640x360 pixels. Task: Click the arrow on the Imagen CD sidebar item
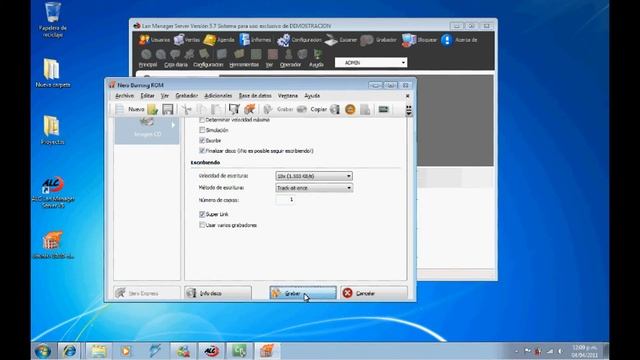coord(173,125)
